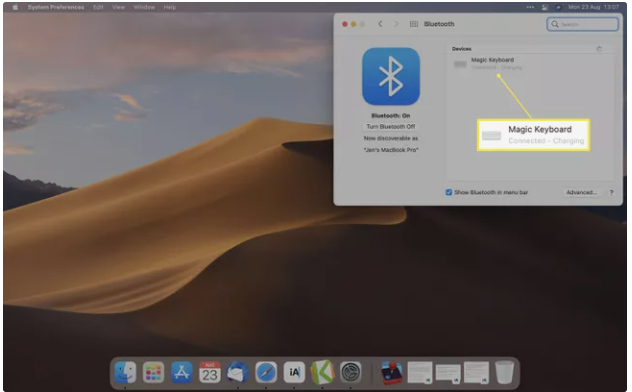Click the "Jen's MacBook Pro" name text
Viewport: 632px width, 392px height.
click(391, 150)
